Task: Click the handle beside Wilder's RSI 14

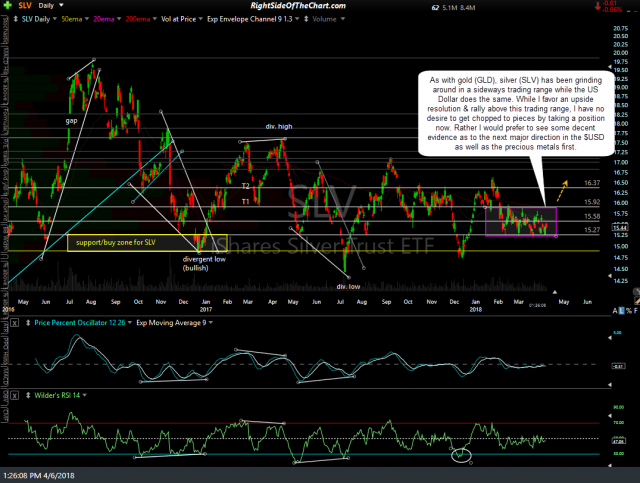Action: coord(28,396)
